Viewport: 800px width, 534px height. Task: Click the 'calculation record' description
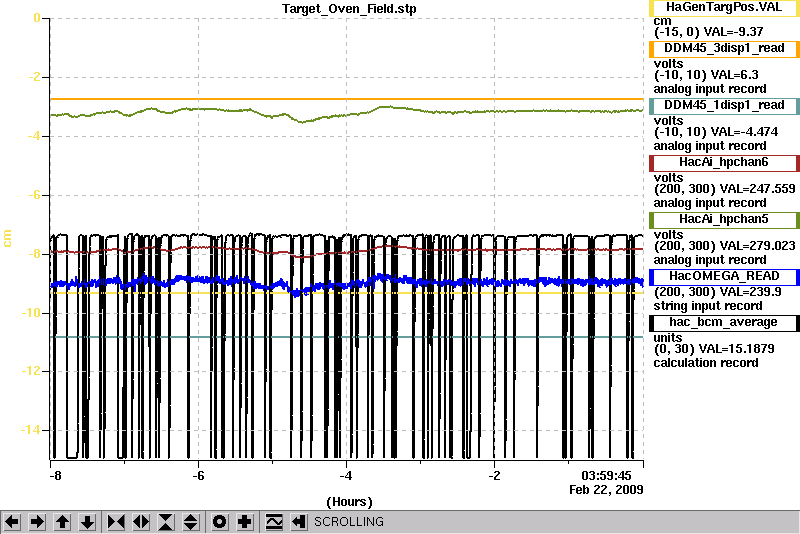point(706,363)
